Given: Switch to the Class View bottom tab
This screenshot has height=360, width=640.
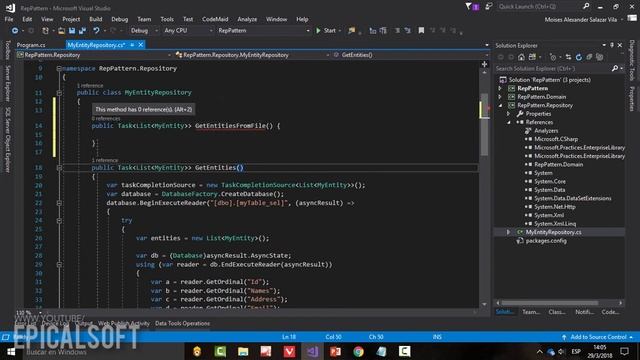Looking at the screenshot, I should click(x=557, y=312).
